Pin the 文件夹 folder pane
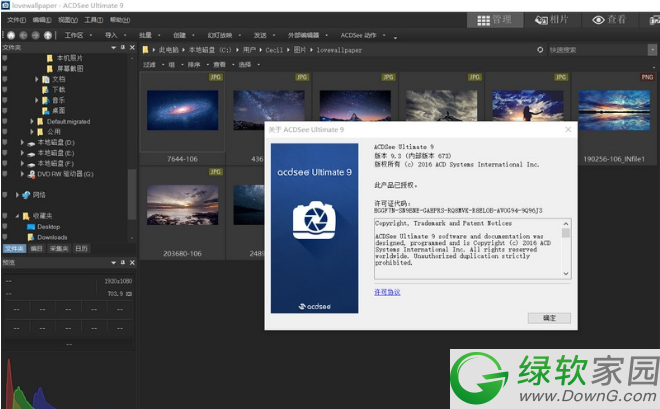660x409 pixels. click(122, 47)
